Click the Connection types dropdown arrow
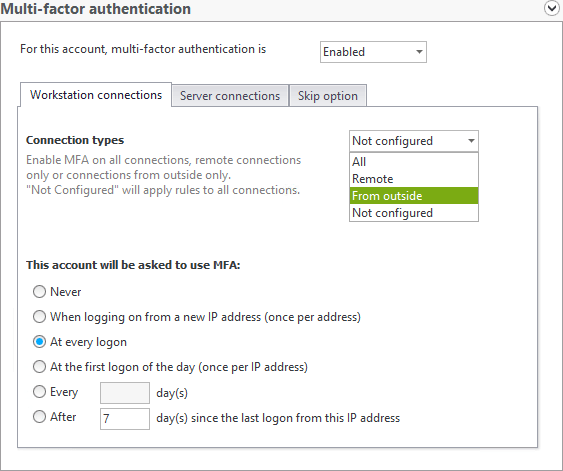Image resolution: width=563 pixels, height=471 pixels. pos(471,141)
